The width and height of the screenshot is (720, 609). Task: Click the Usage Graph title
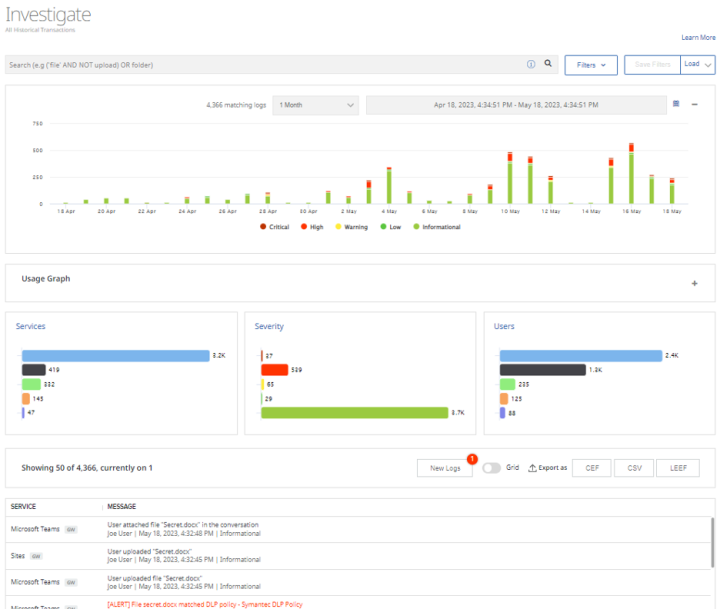46,279
